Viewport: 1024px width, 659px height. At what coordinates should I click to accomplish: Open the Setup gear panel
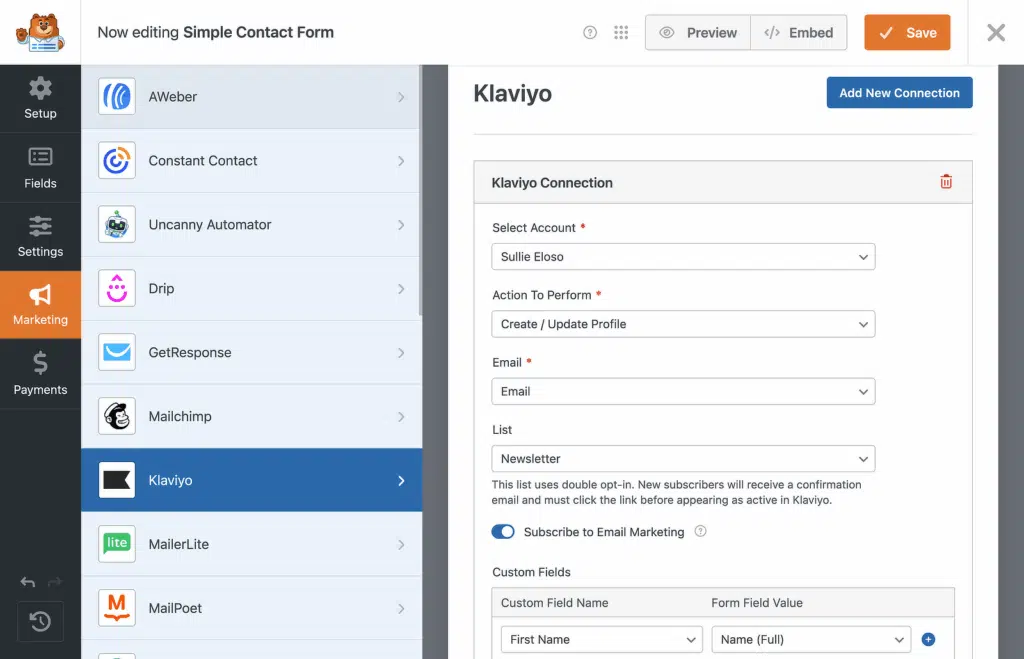coord(40,98)
